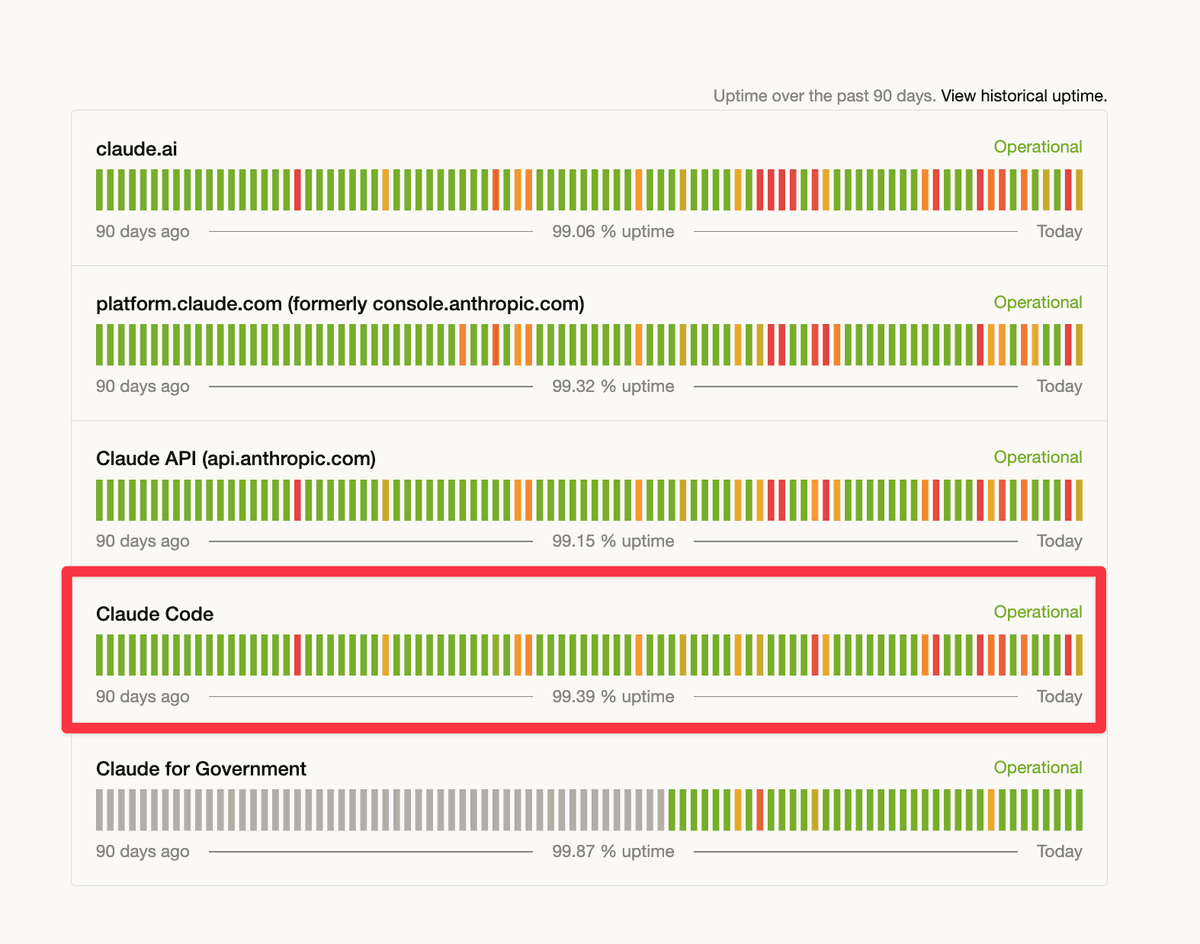The width and height of the screenshot is (1200, 944).
Task: Click today's uptime bar for claude.ai
Action: click(1079, 190)
